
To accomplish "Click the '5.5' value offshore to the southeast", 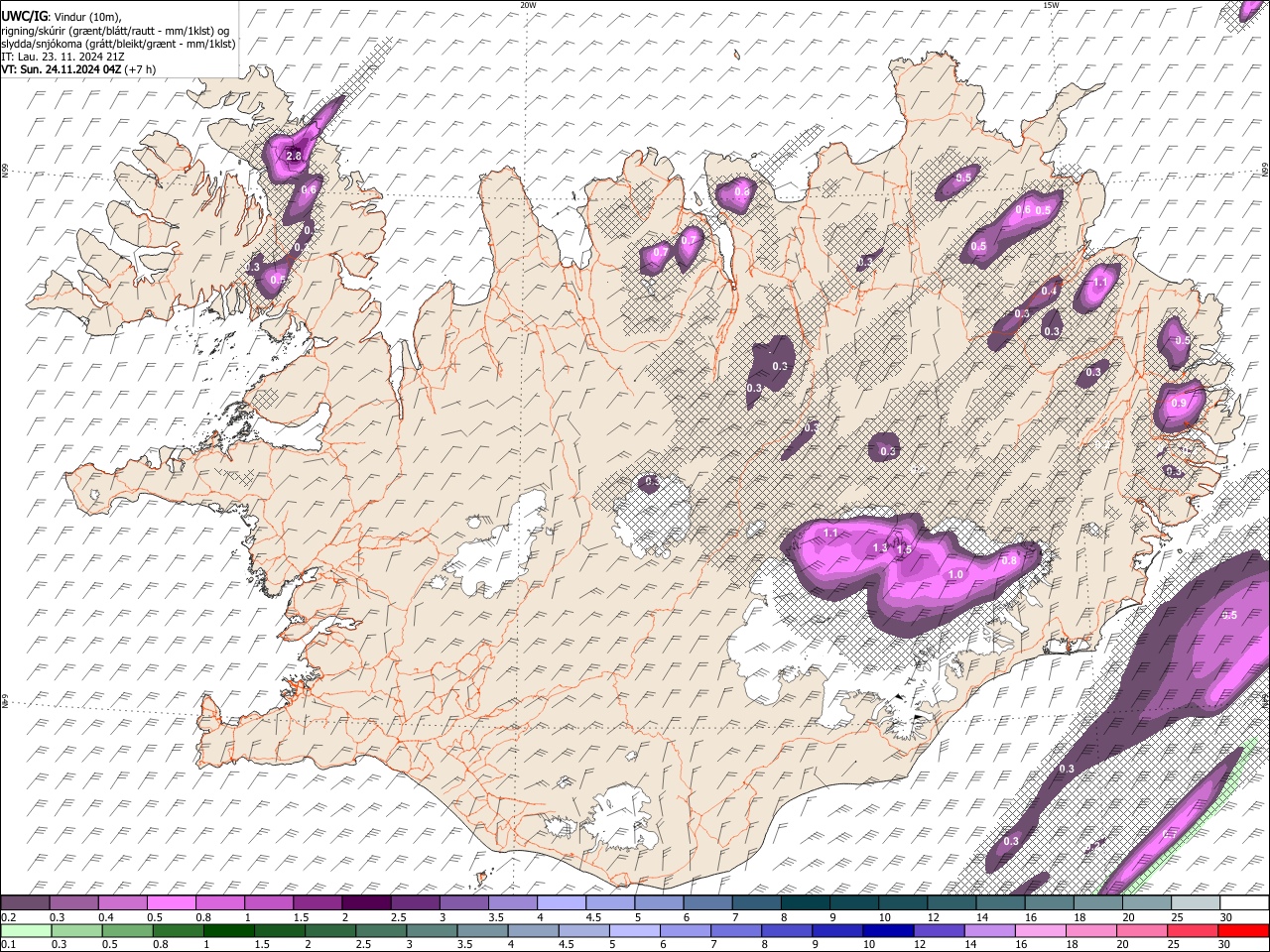I will 1228,616.
